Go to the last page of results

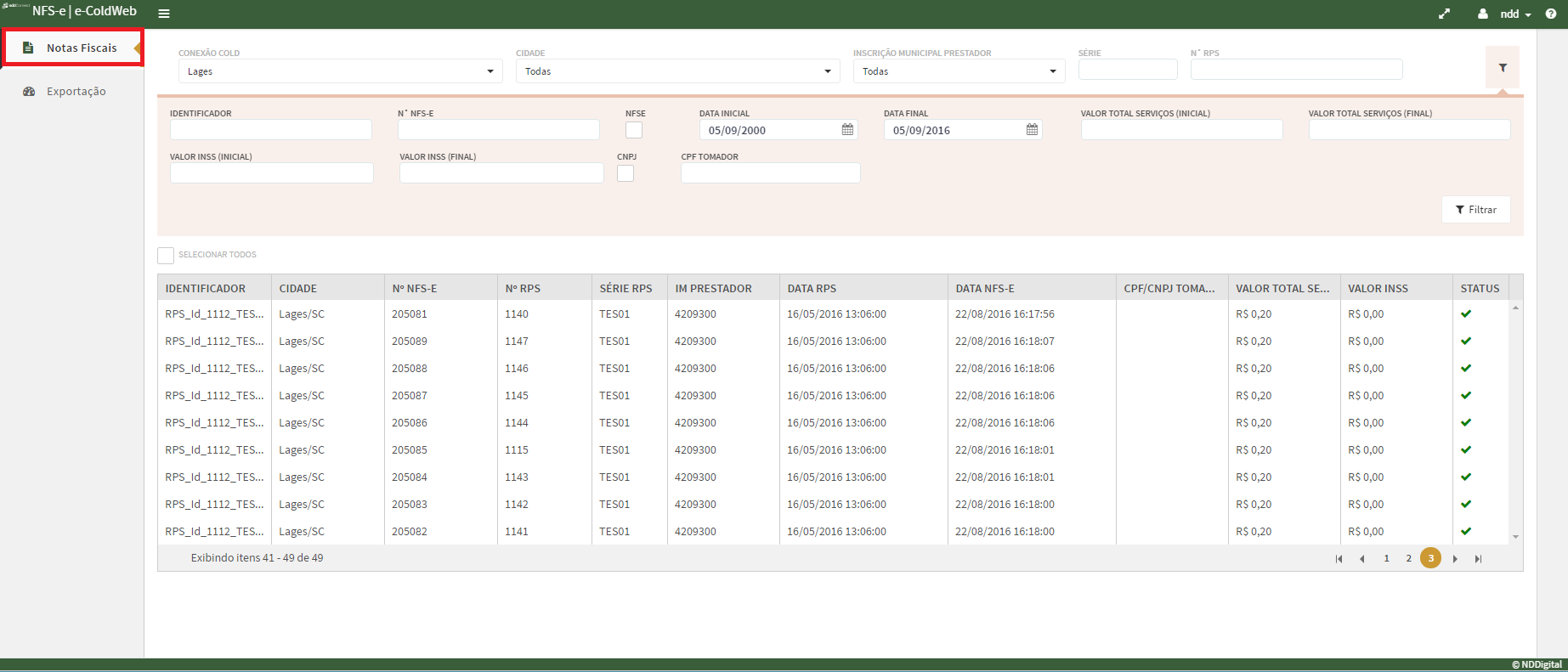pos(1478,558)
